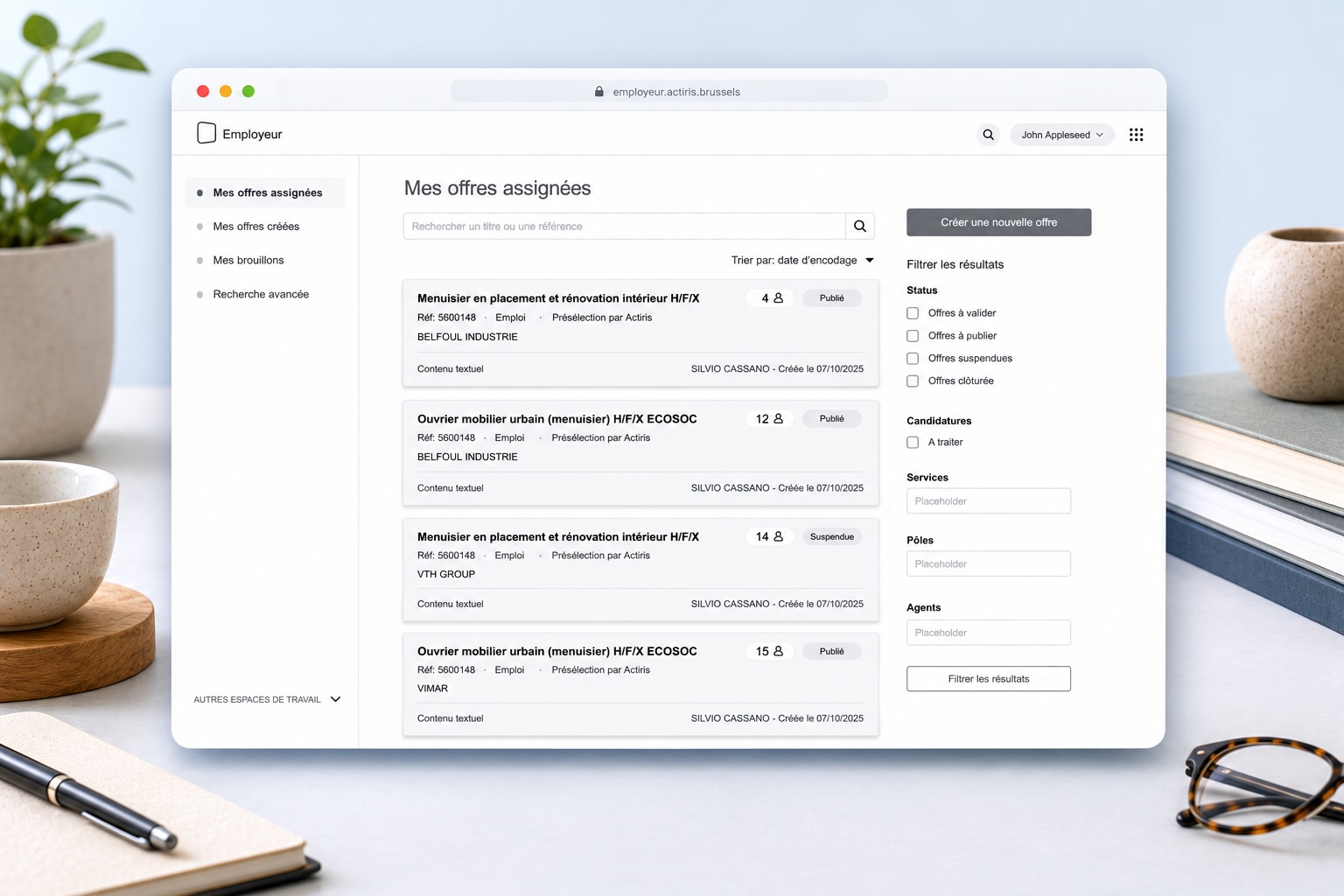The height and width of the screenshot is (896, 1344).
Task: Submit search via magnifier beside title field
Action: click(860, 226)
